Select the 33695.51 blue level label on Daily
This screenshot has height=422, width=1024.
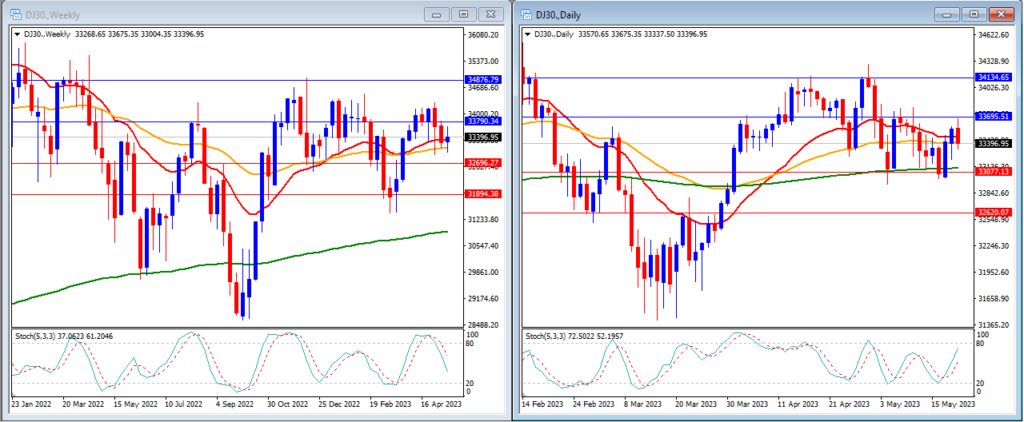993,117
